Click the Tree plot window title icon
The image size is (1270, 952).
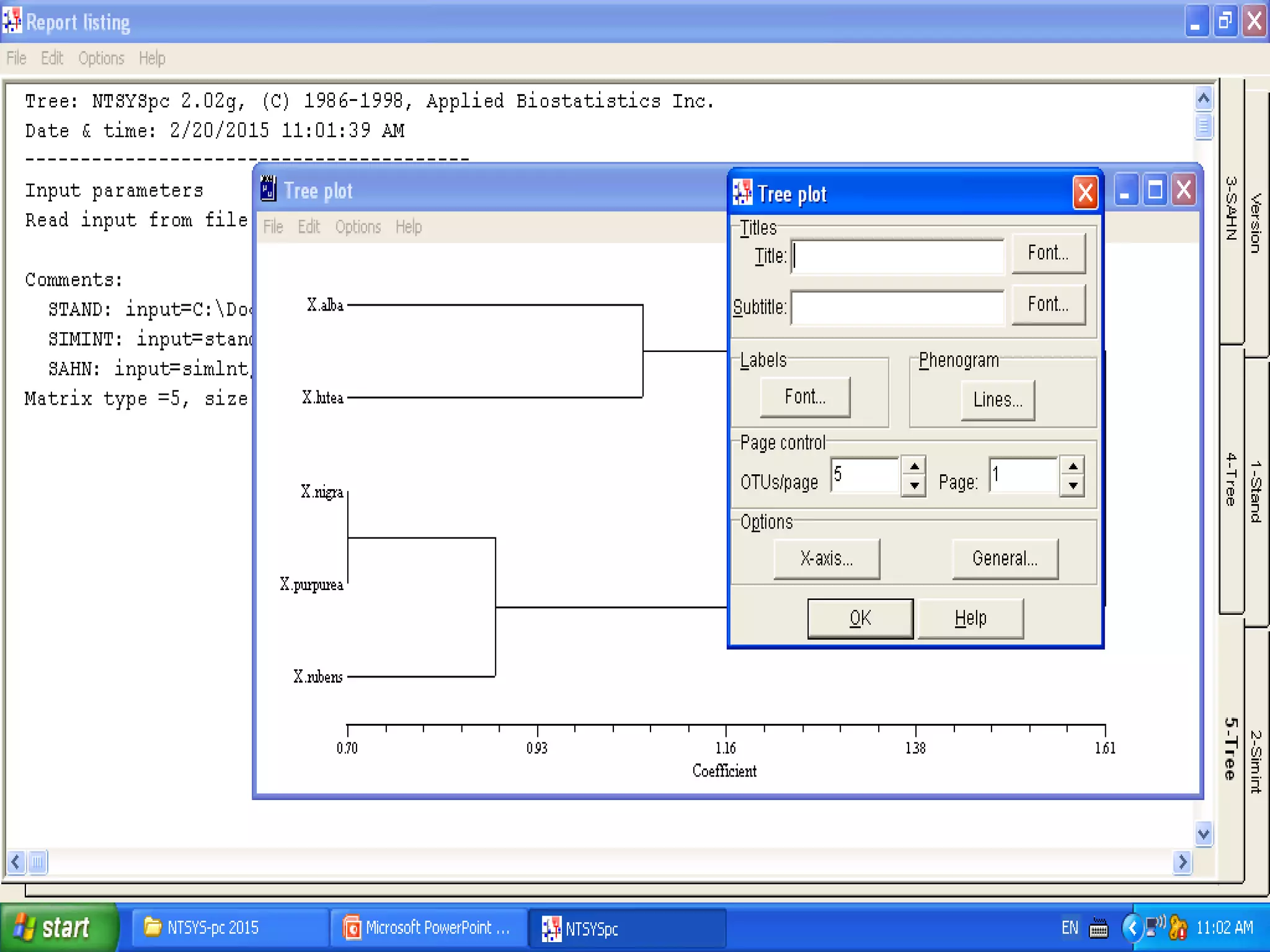[x=269, y=190]
